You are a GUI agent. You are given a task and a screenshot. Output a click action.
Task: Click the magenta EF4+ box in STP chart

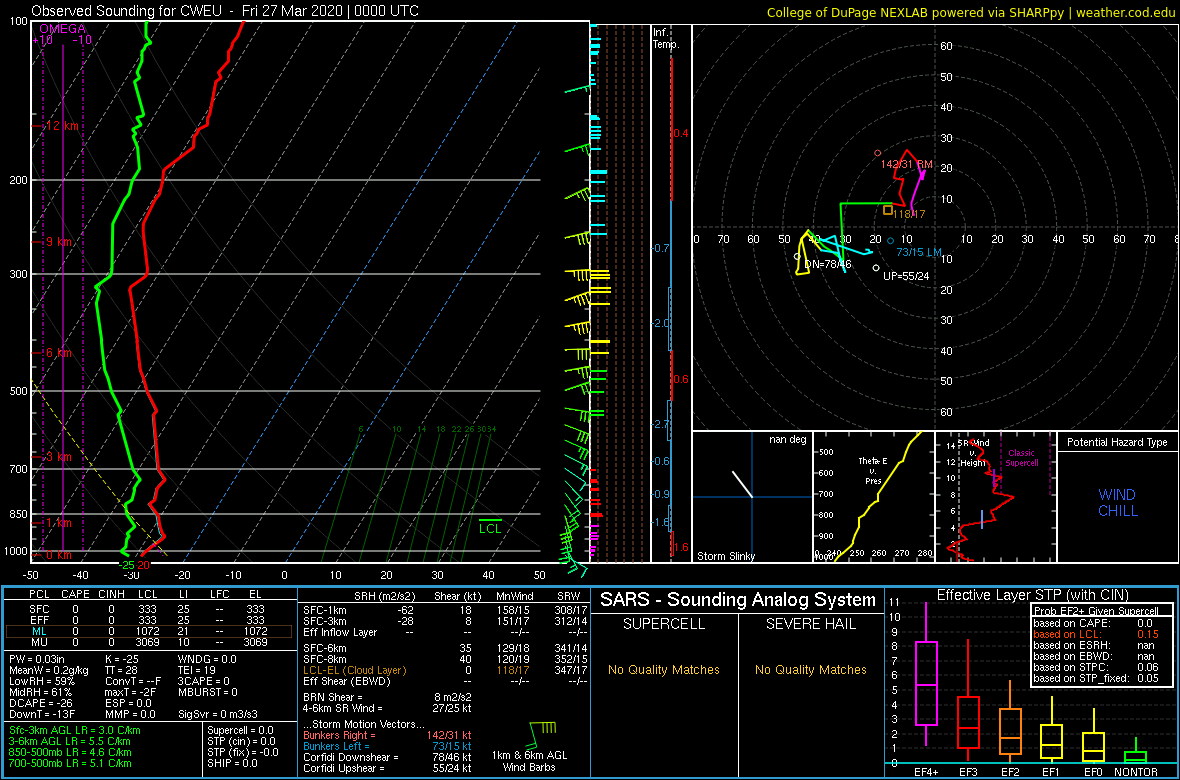pos(925,683)
